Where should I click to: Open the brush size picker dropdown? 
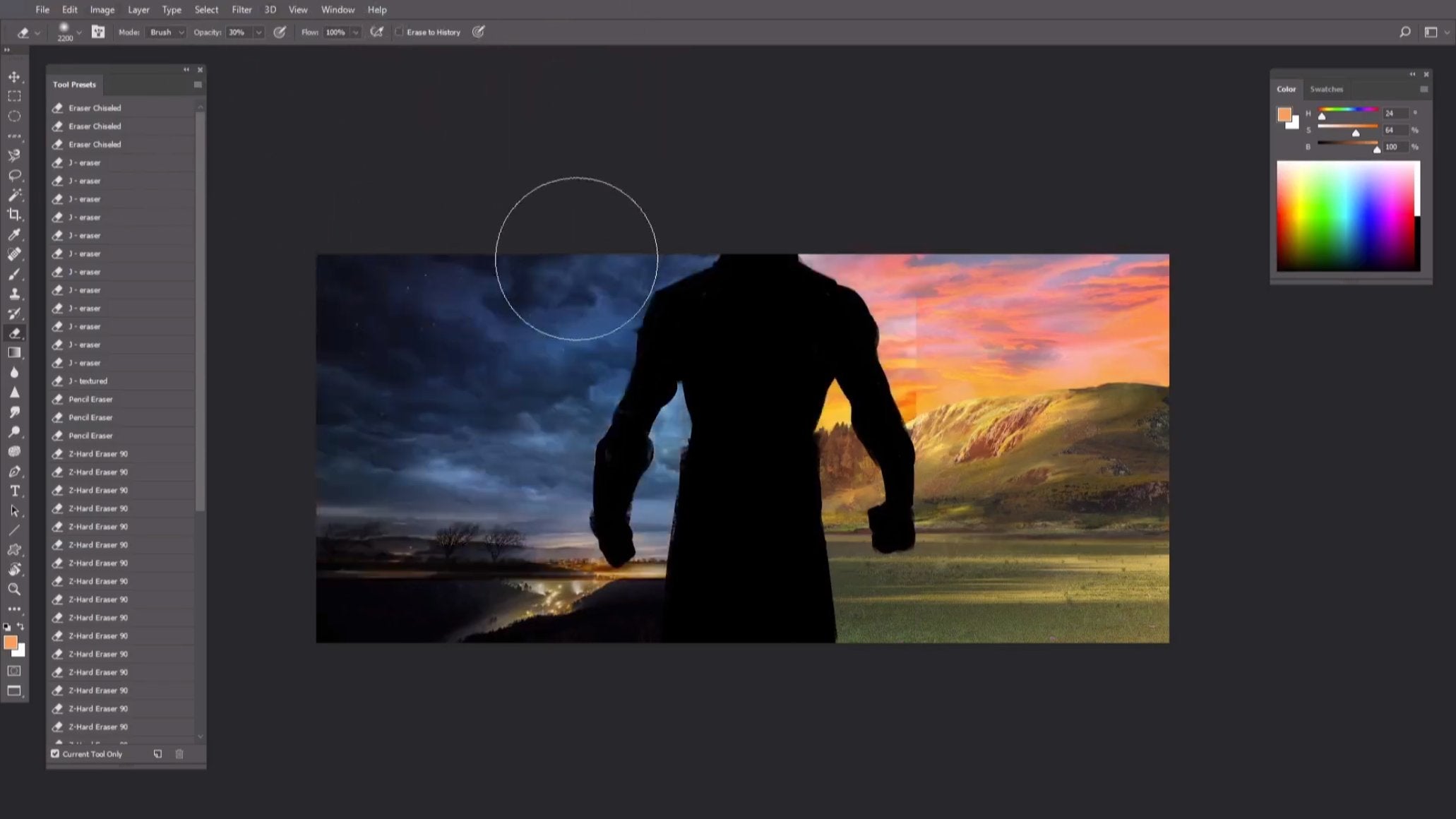[80, 32]
